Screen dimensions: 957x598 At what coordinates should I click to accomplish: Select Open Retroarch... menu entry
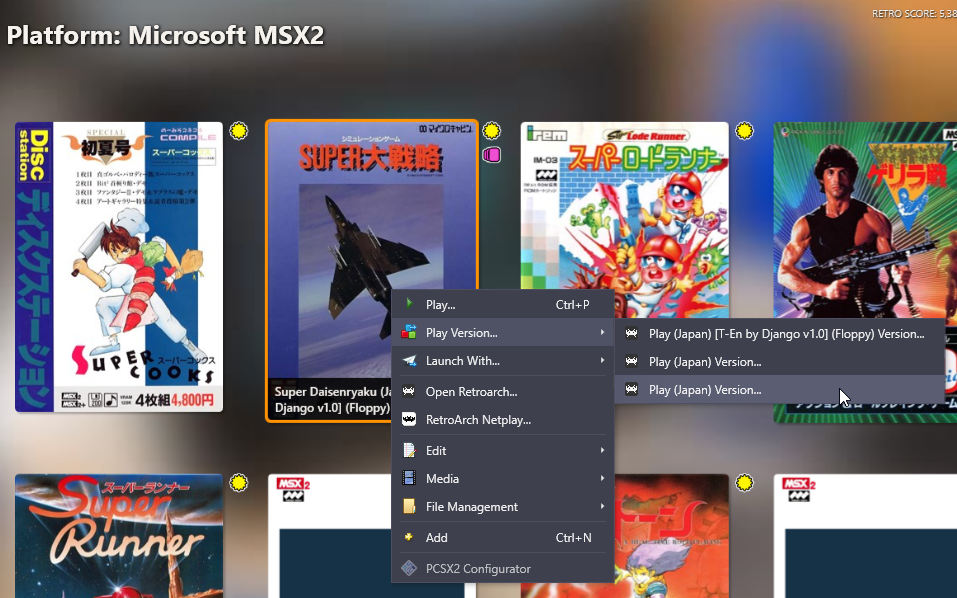coord(502,392)
